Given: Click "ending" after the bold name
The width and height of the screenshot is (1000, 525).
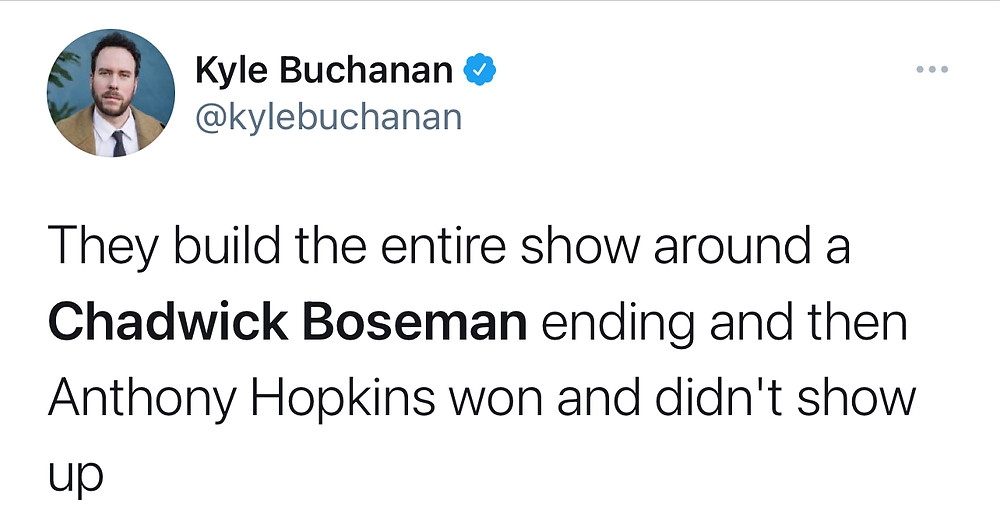Looking at the screenshot, I should tap(618, 323).
